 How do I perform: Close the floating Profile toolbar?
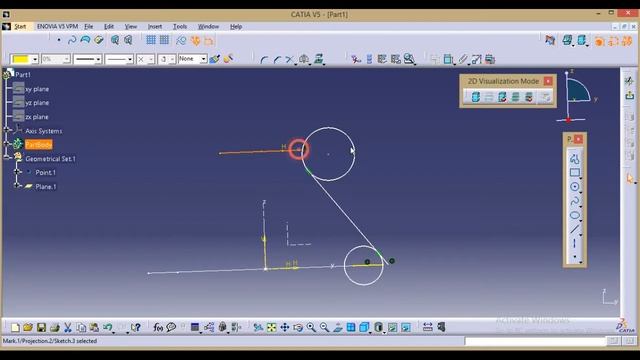(x=578, y=140)
